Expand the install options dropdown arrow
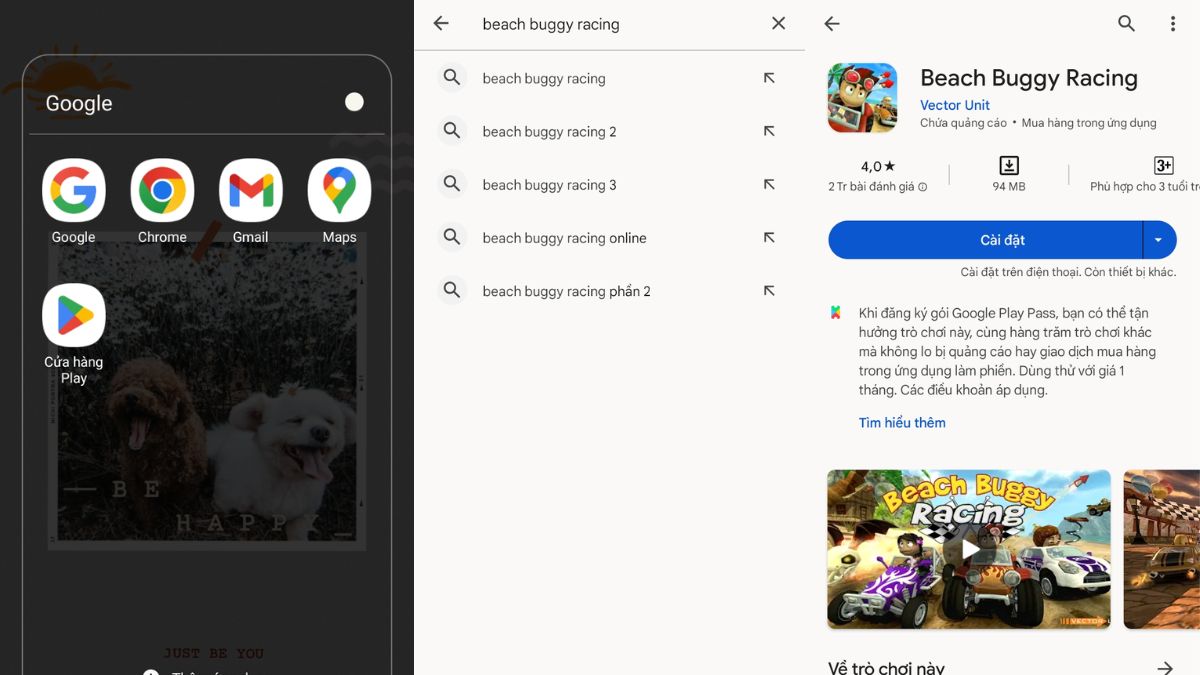This screenshot has height=675, width=1200. (x=1159, y=240)
